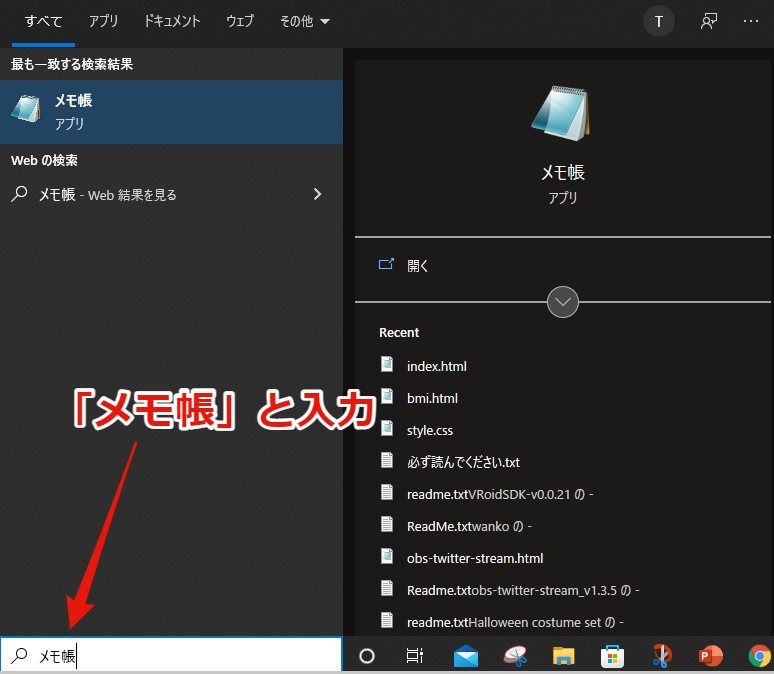
Task: Open ReadMe.txt from wanko
Action: tap(469, 526)
